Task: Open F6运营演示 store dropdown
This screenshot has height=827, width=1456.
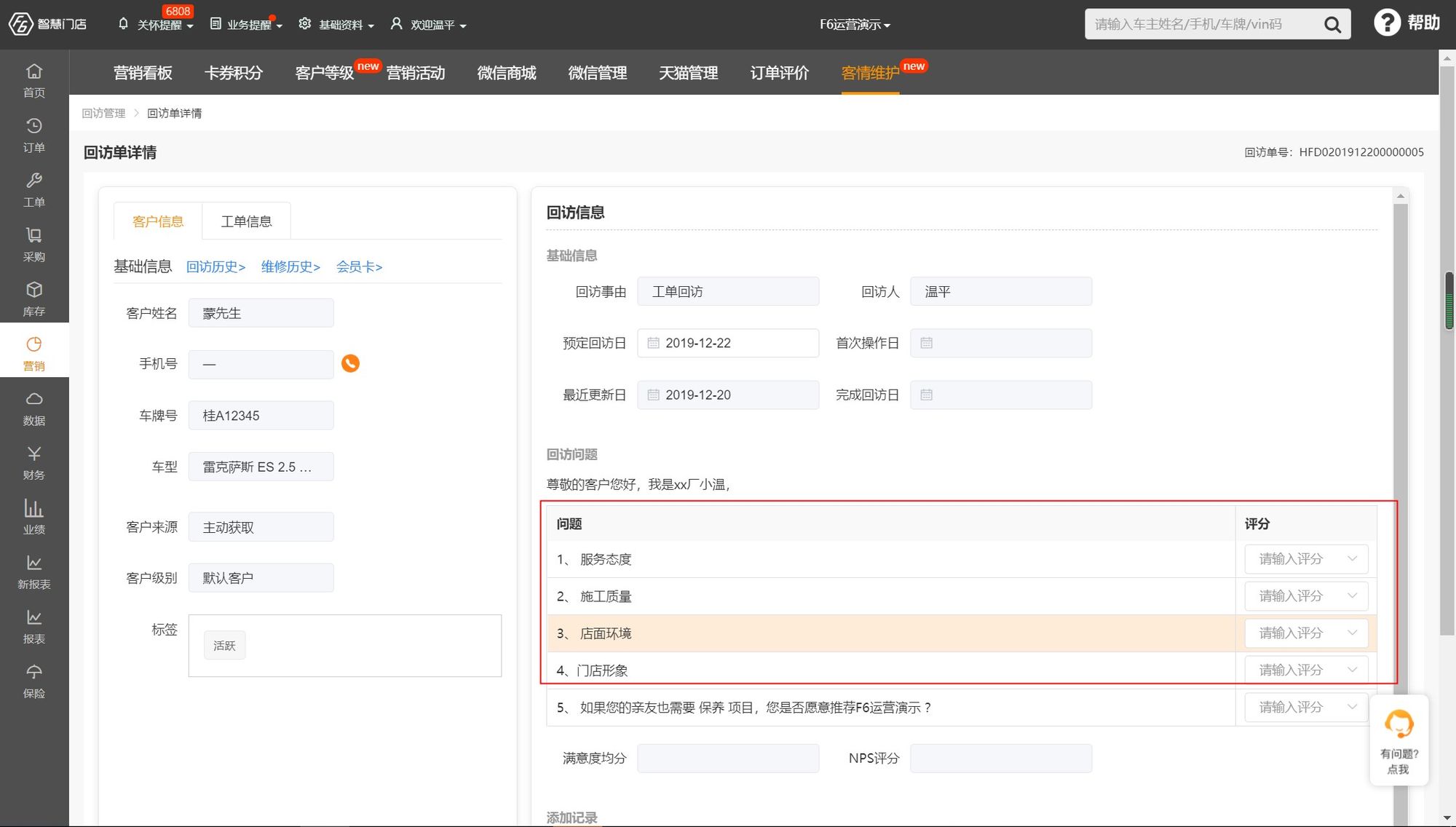Action: pyautogui.click(x=855, y=25)
